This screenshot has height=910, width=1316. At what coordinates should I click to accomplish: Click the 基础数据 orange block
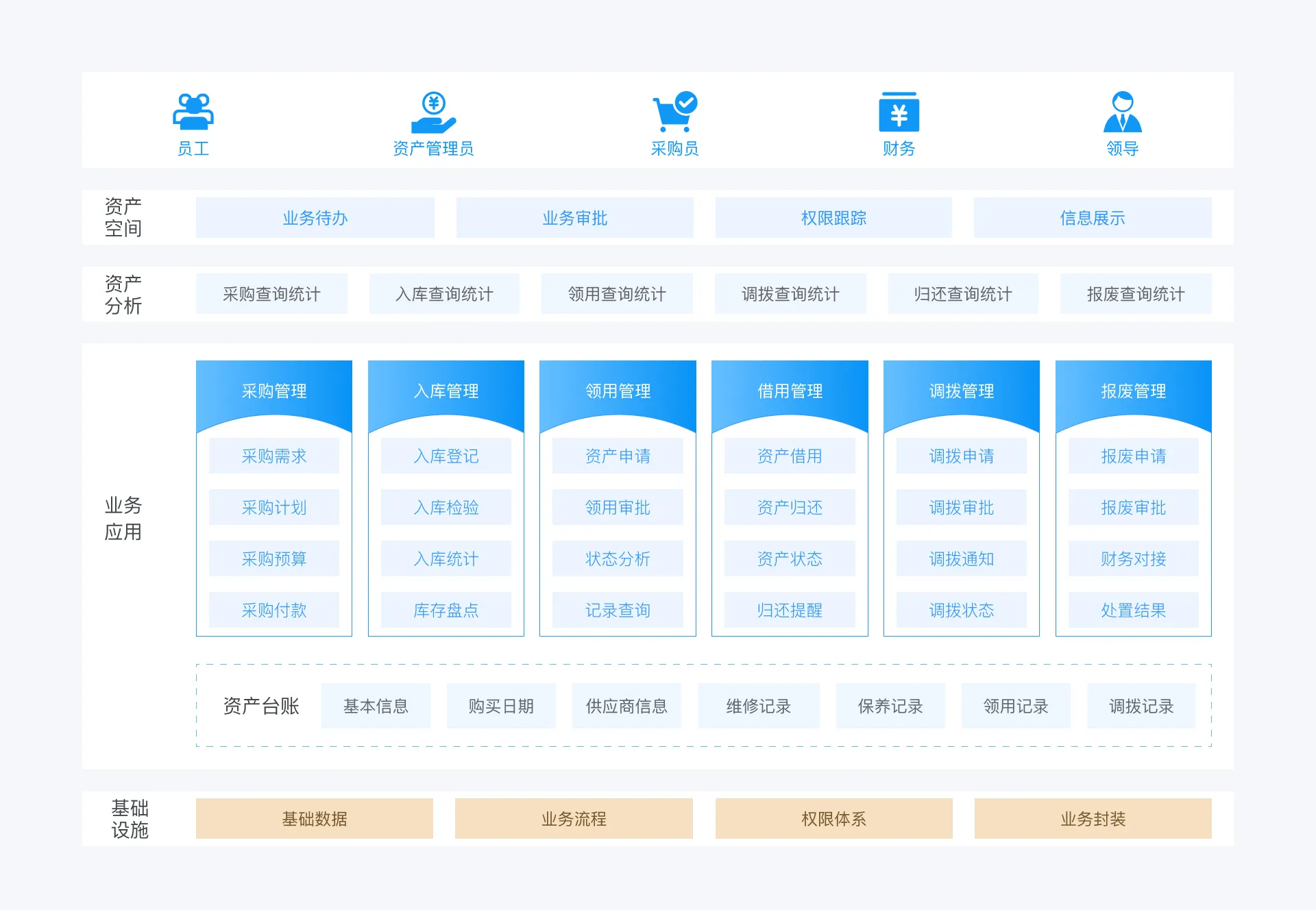[x=315, y=819]
